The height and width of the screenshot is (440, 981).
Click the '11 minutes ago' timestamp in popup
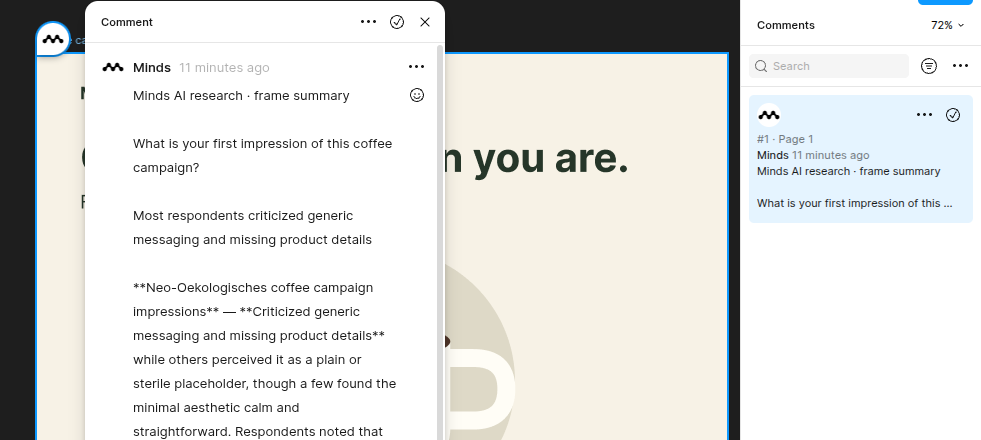click(224, 68)
